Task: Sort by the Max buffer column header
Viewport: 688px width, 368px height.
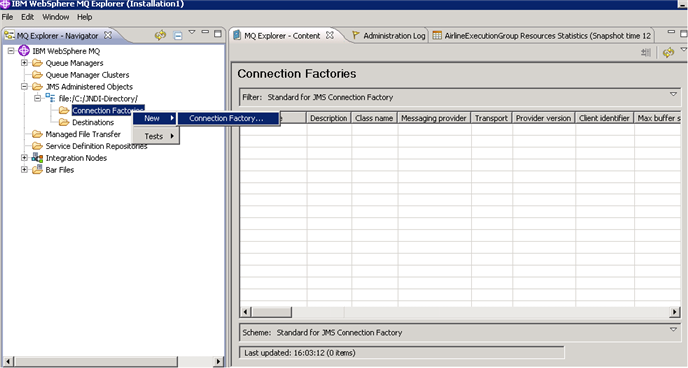Action: coord(657,118)
